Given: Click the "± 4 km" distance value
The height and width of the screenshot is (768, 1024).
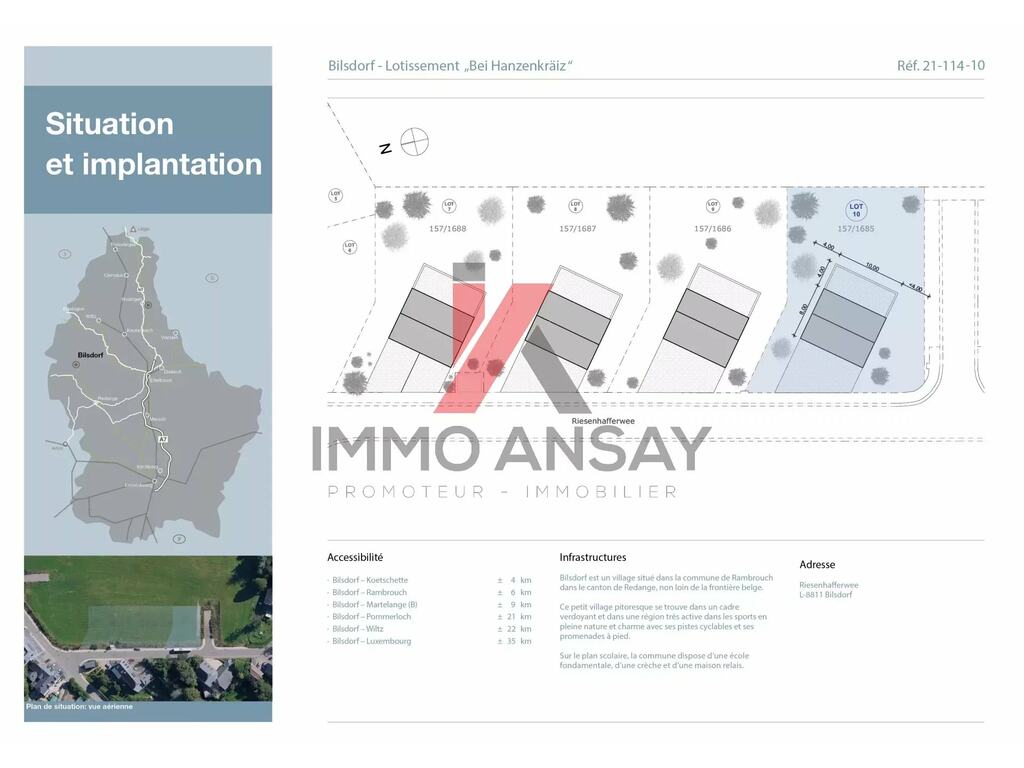Looking at the screenshot, I should (515, 580).
